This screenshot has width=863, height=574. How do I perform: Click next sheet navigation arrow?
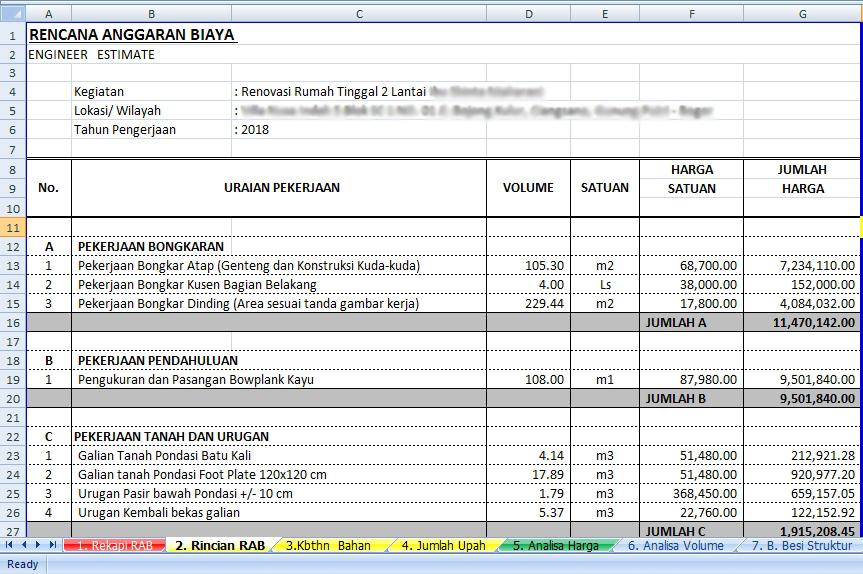(39, 545)
